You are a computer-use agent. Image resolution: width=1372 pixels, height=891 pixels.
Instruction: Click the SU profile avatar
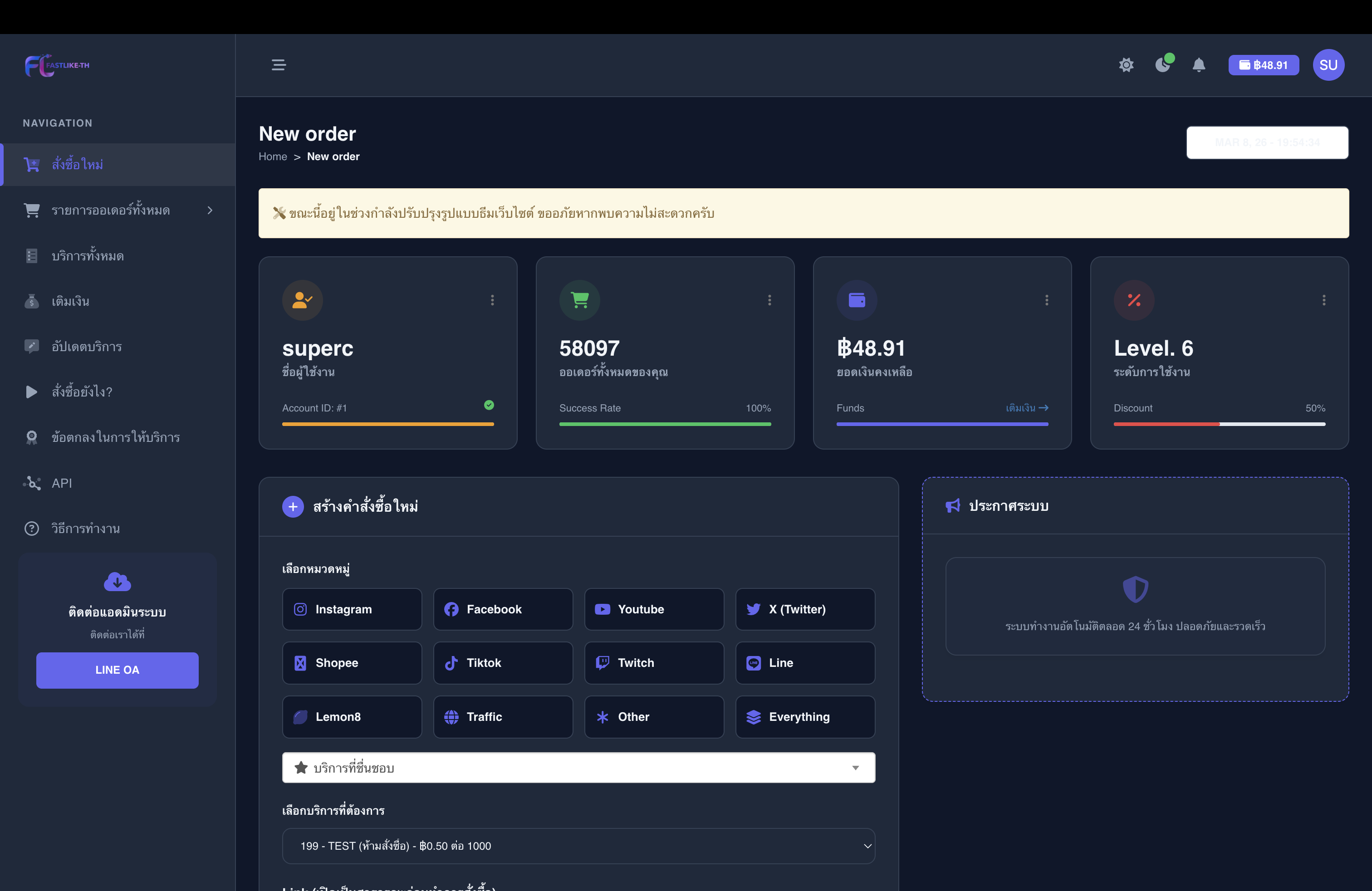click(x=1328, y=64)
